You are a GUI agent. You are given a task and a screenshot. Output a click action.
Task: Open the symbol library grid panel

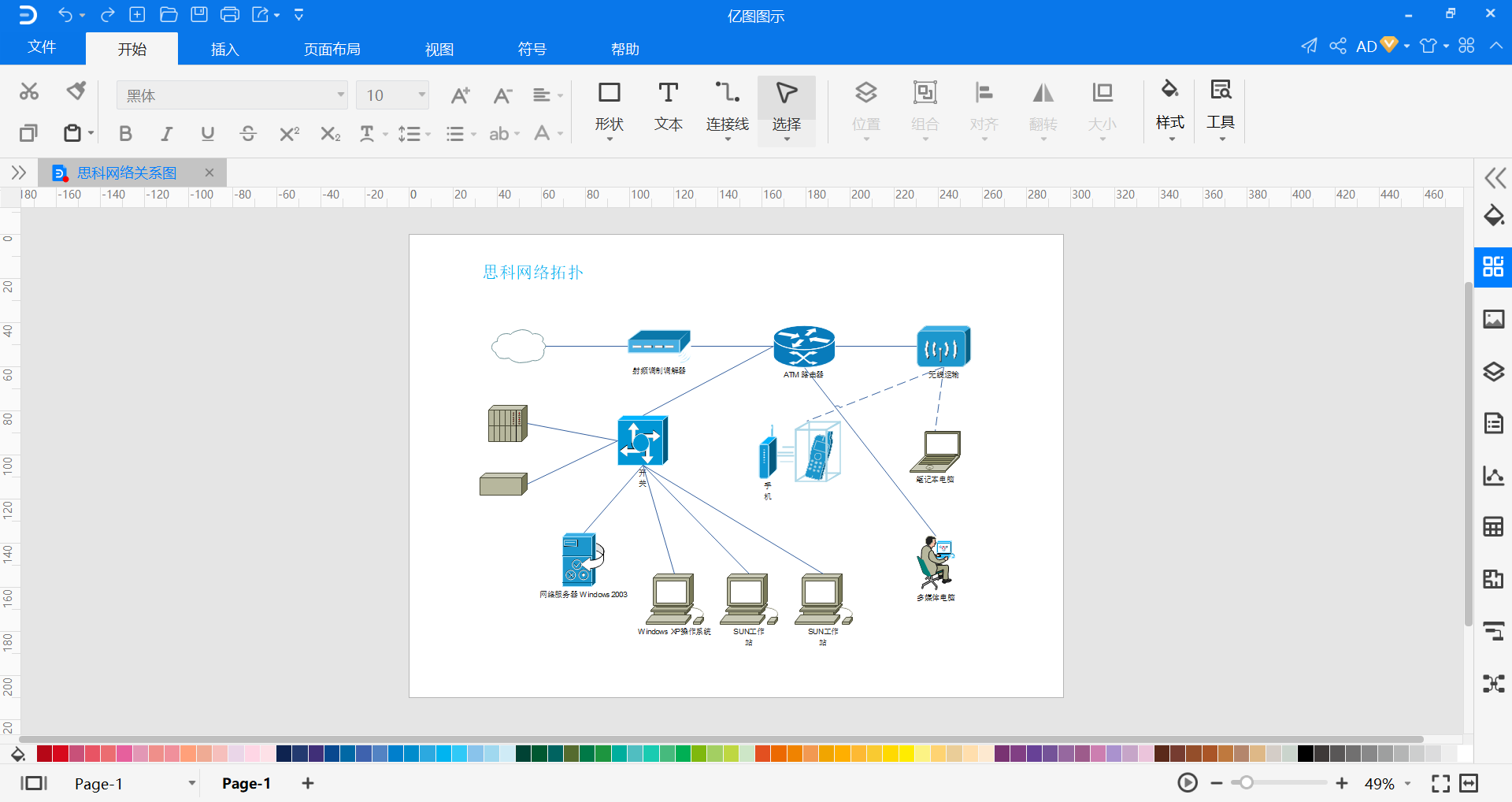click(x=1493, y=266)
